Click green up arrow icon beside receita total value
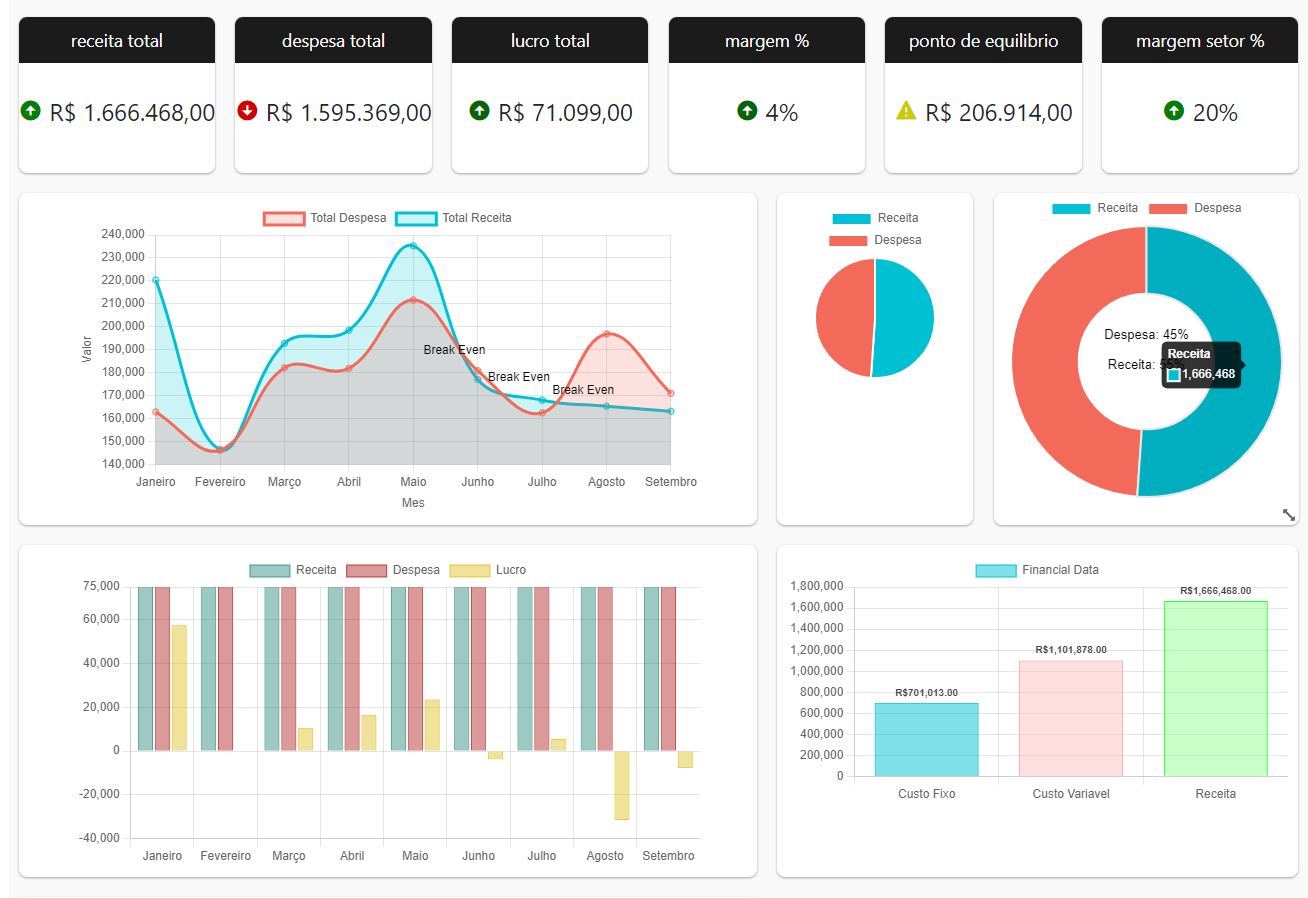The image size is (1308, 898). point(30,110)
